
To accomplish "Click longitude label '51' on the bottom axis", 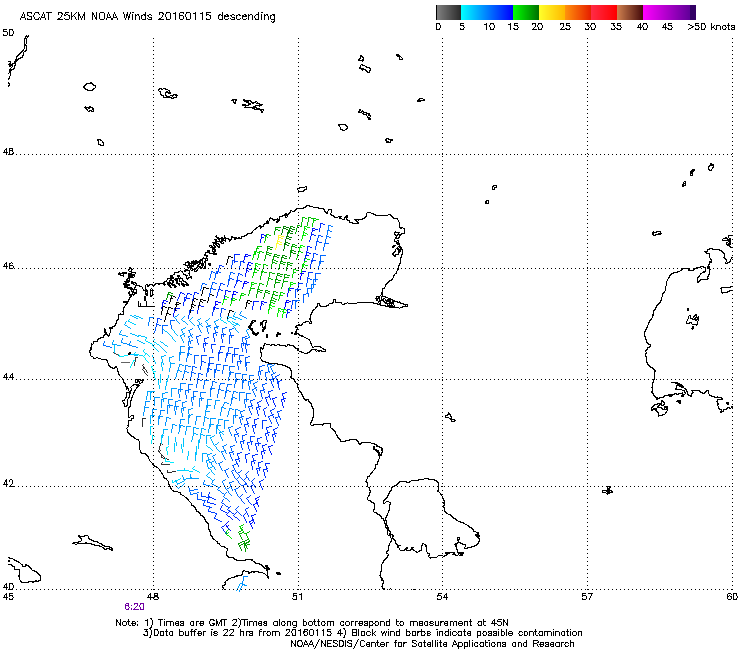I will click(x=297, y=597).
